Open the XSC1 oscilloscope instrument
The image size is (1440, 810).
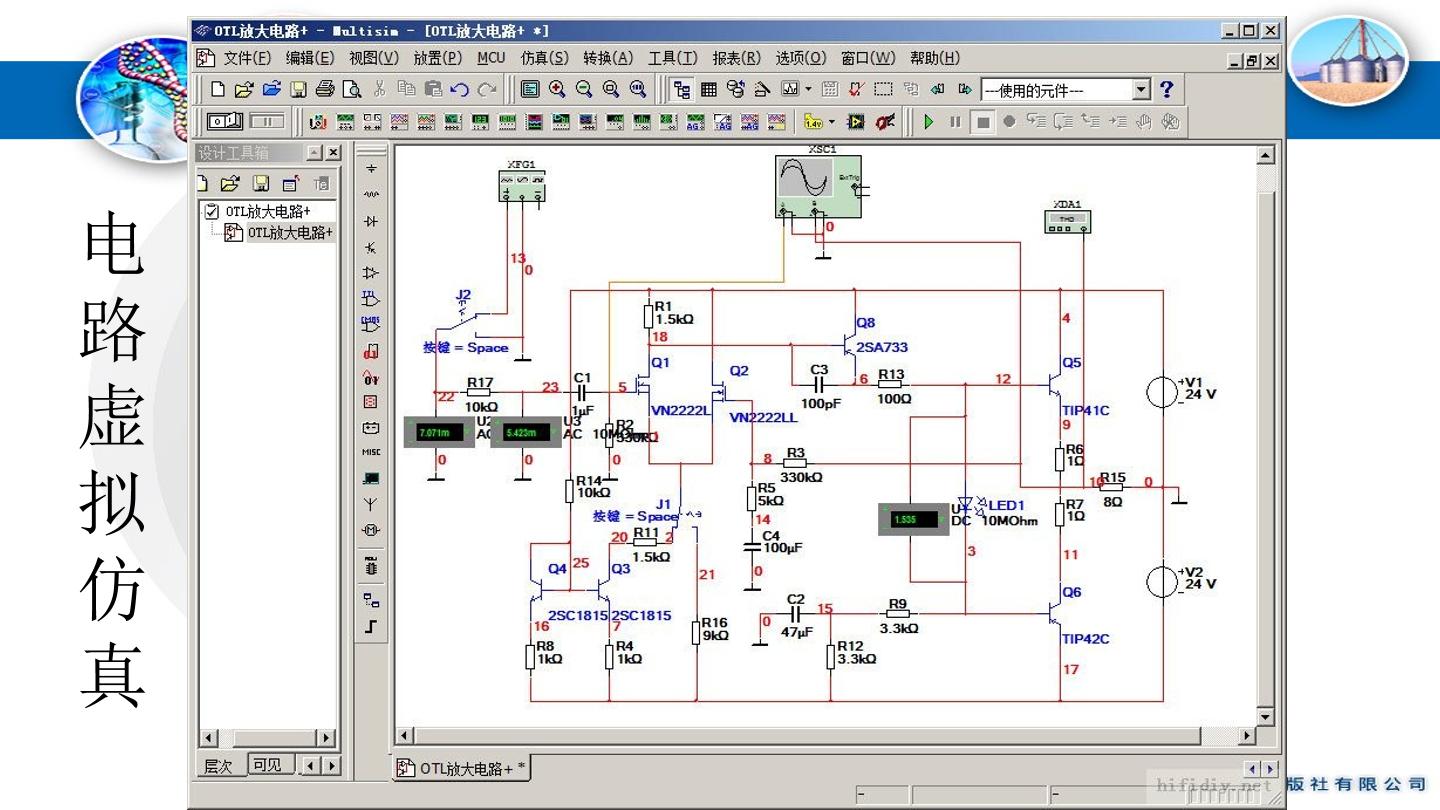(x=819, y=185)
